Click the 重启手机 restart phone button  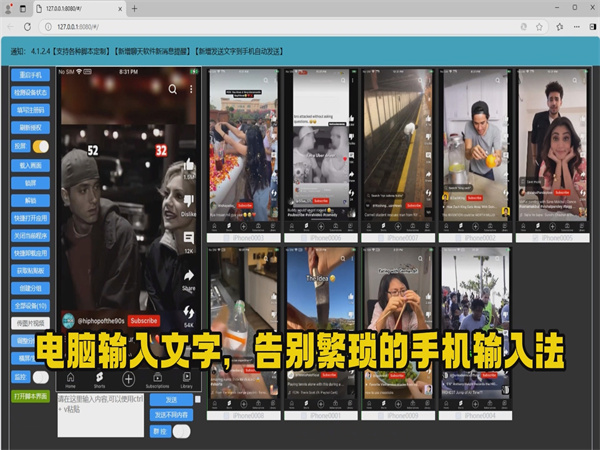(30, 75)
